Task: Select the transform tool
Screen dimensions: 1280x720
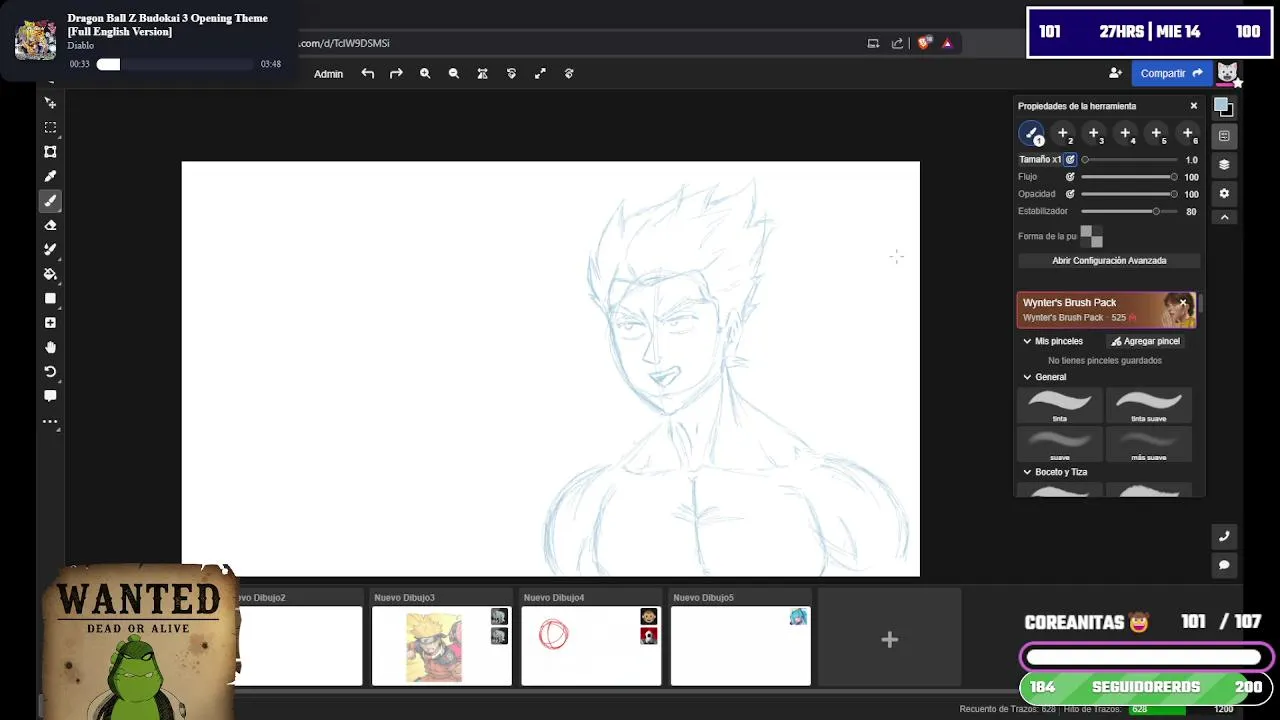Action: coord(50,152)
